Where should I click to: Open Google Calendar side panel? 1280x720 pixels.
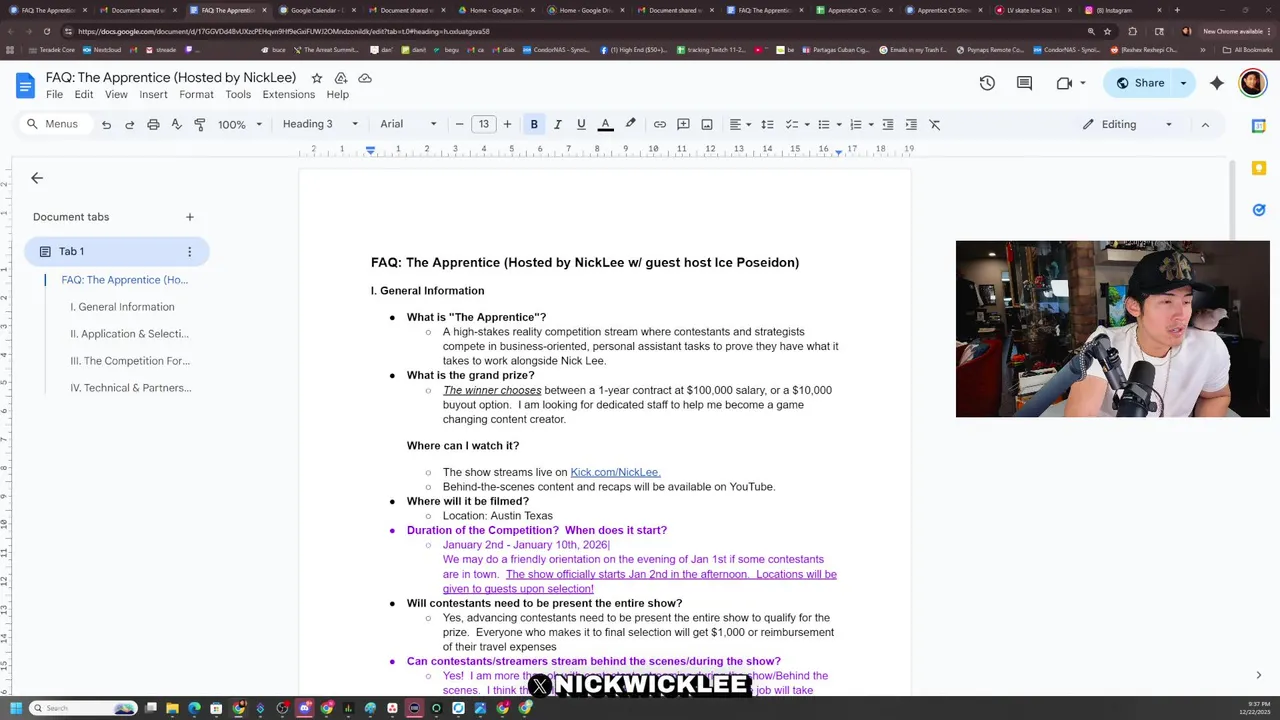click(x=1259, y=126)
